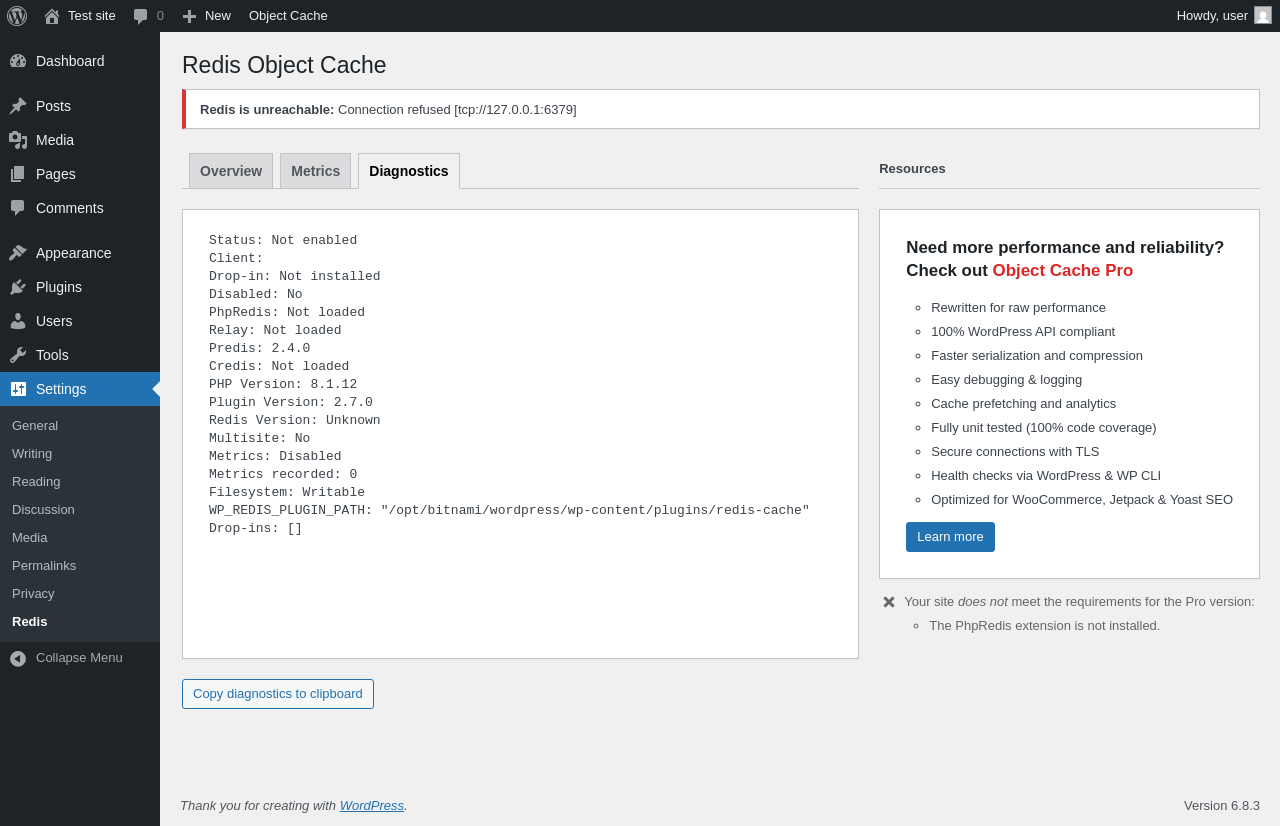
Task: Click the Tools wrench icon
Action: pyautogui.click(x=18, y=355)
